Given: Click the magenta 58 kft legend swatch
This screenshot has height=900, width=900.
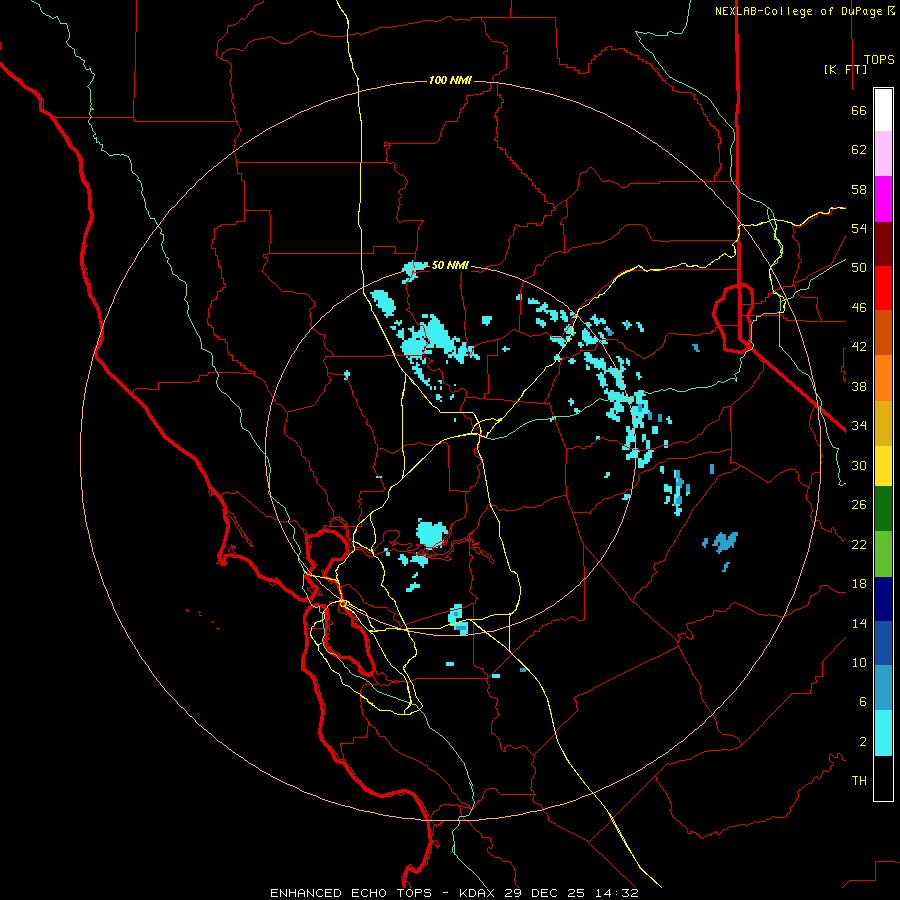Looking at the screenshot, I should [883, 199].
